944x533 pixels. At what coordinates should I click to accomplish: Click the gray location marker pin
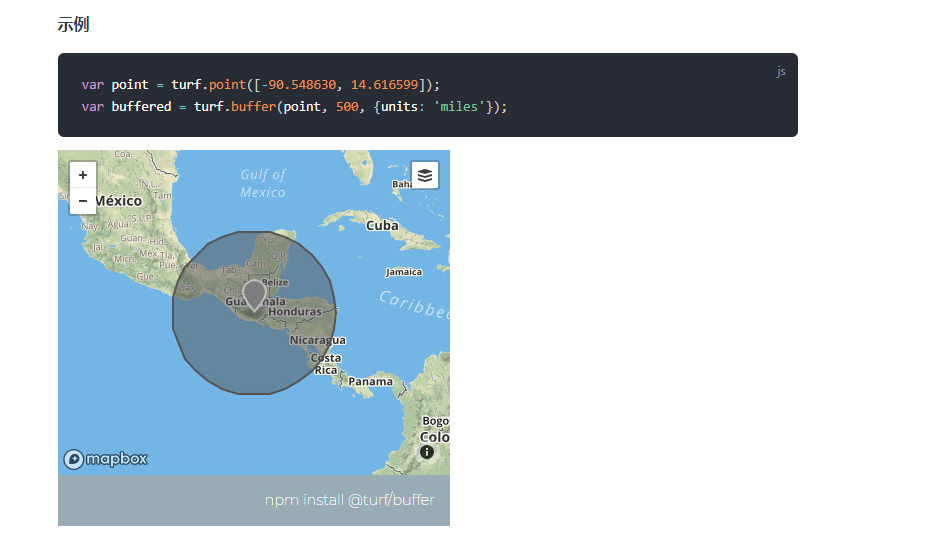point(255,295)
